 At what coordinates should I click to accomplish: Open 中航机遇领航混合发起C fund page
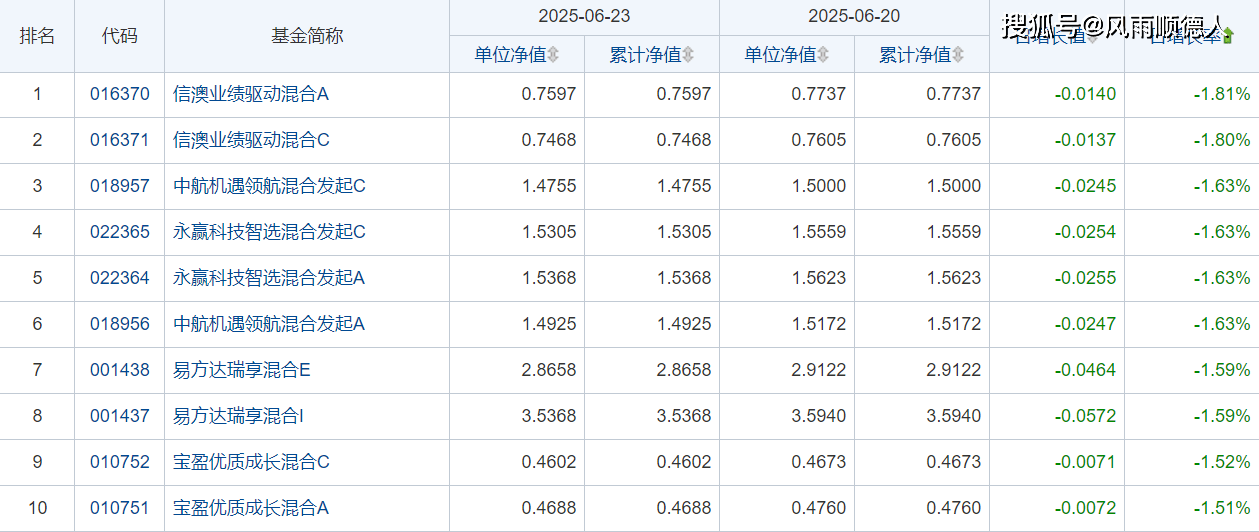[x=270, y=186]
